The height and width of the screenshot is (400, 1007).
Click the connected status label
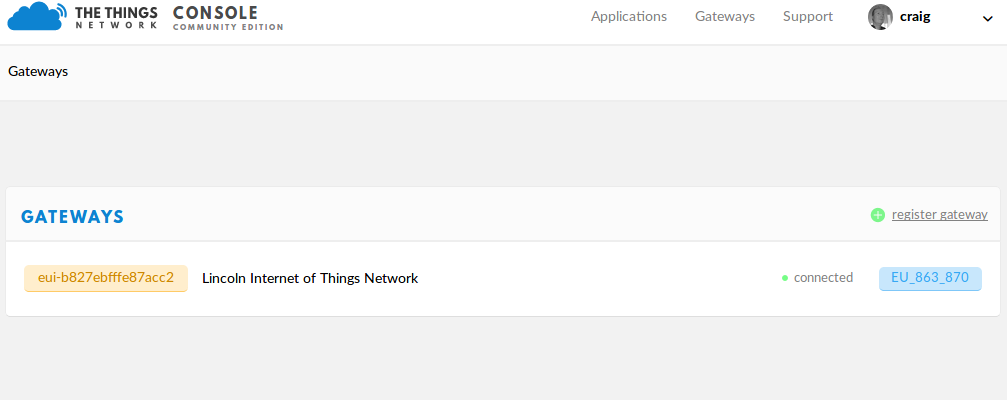click(x=823, y=278)
